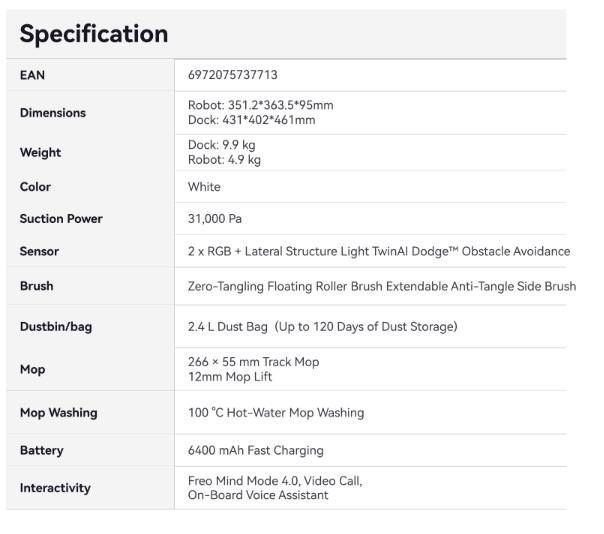Select the 100 °C Hot-Water Mop Washing text
This screenshot has height=534, width=604.
coord(276,413)
